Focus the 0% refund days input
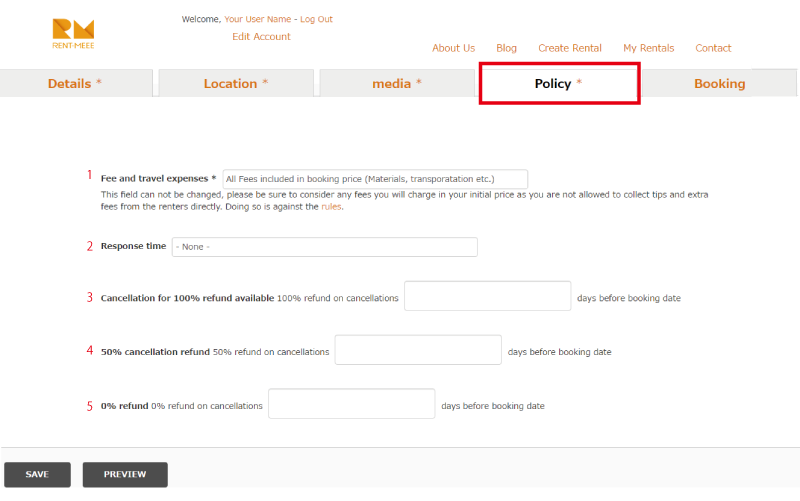The image size is (800, 501). point(352,404)
